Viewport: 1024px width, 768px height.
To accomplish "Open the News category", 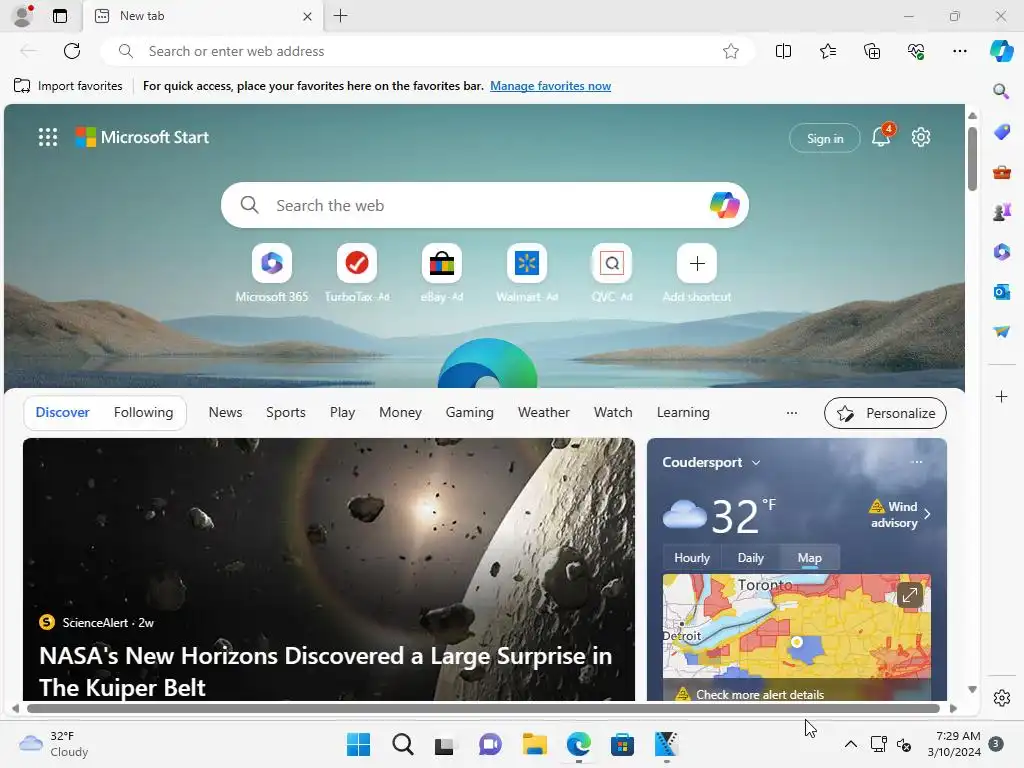I will [225, 413].
